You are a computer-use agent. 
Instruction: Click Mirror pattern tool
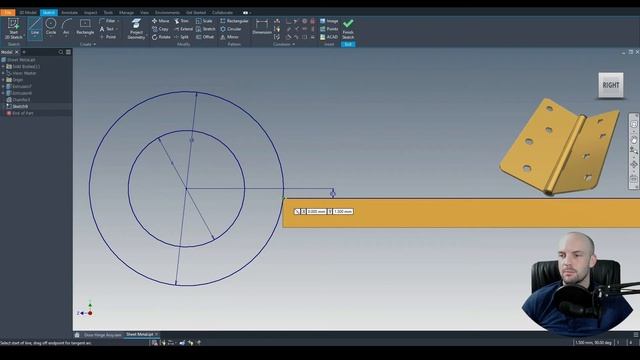(229, 37)
